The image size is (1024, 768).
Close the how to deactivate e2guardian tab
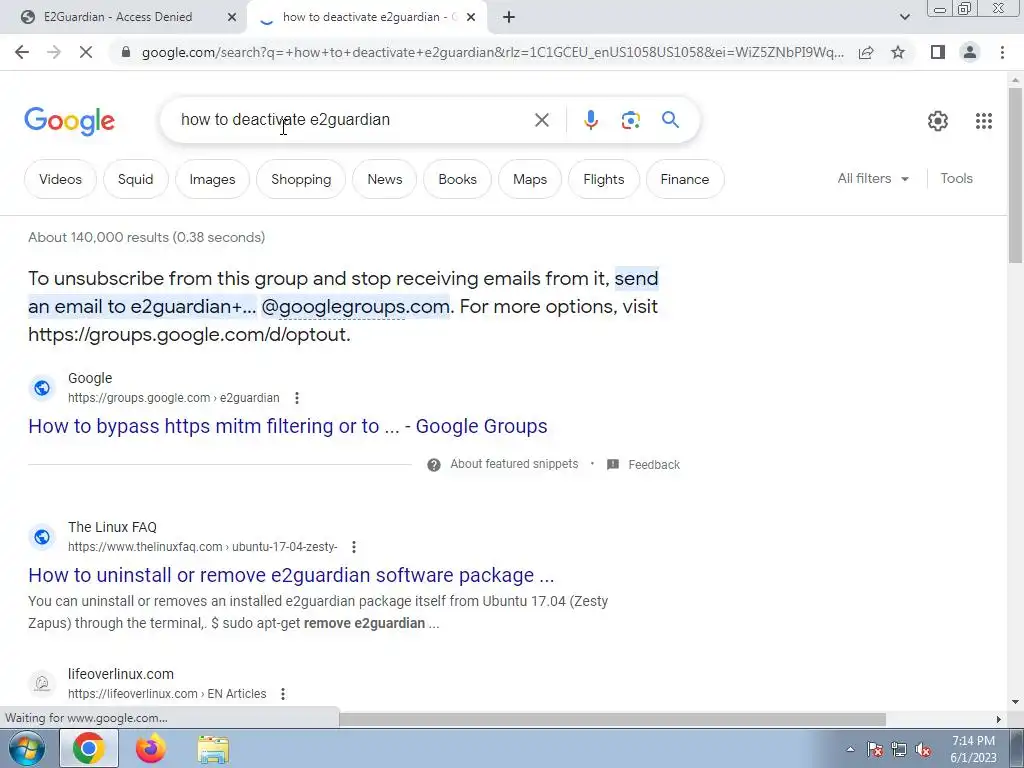[x=471, y=18]
